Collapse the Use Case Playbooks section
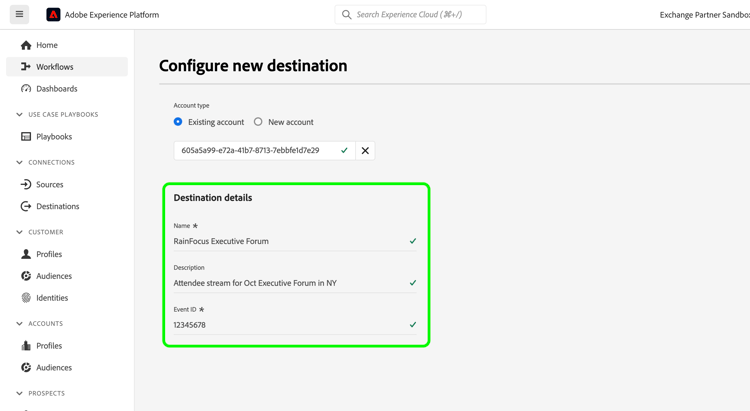 click(x=19, y=115)
